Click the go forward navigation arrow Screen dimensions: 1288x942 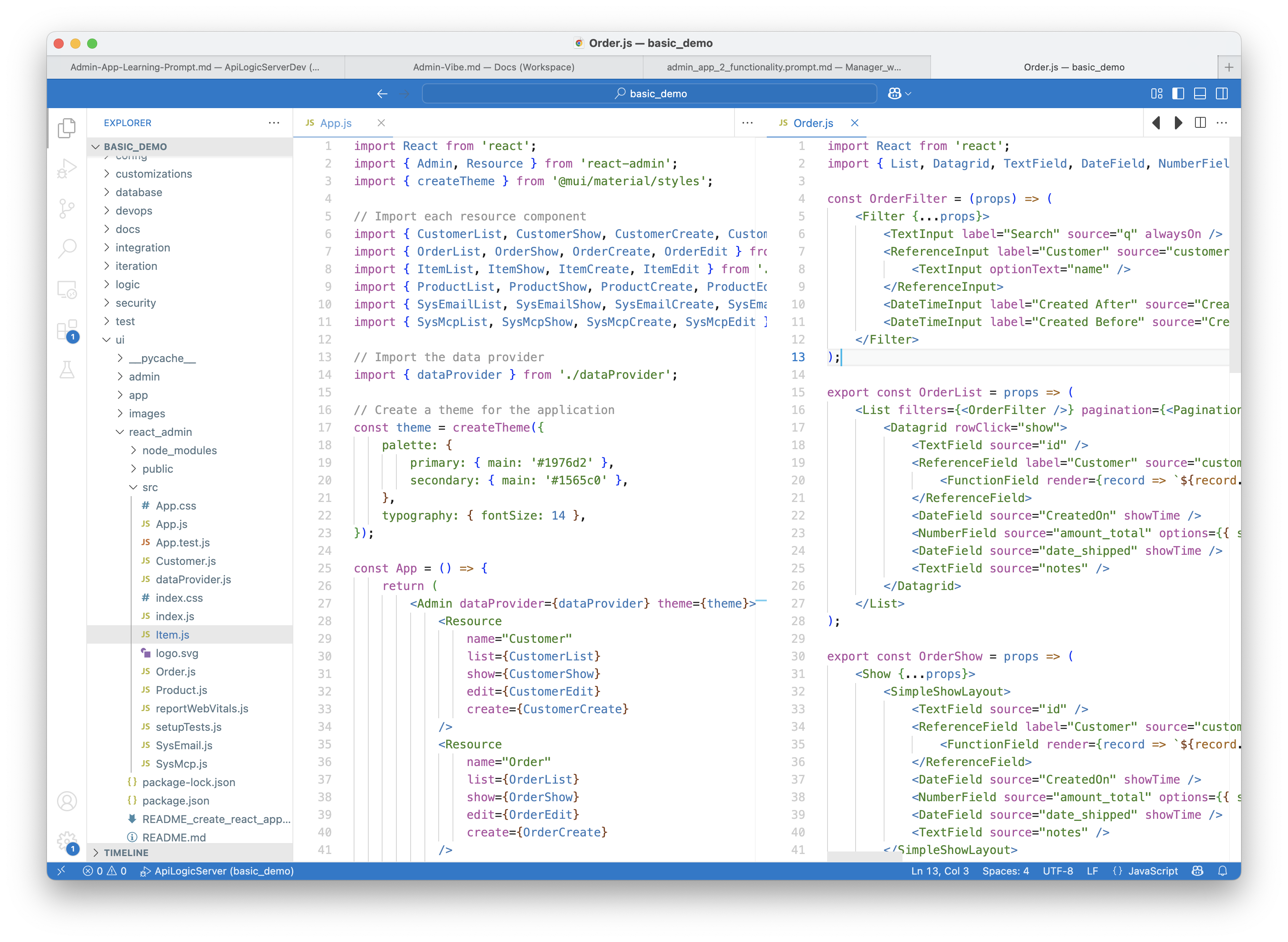pyautogui.click(x=405, y=93)
